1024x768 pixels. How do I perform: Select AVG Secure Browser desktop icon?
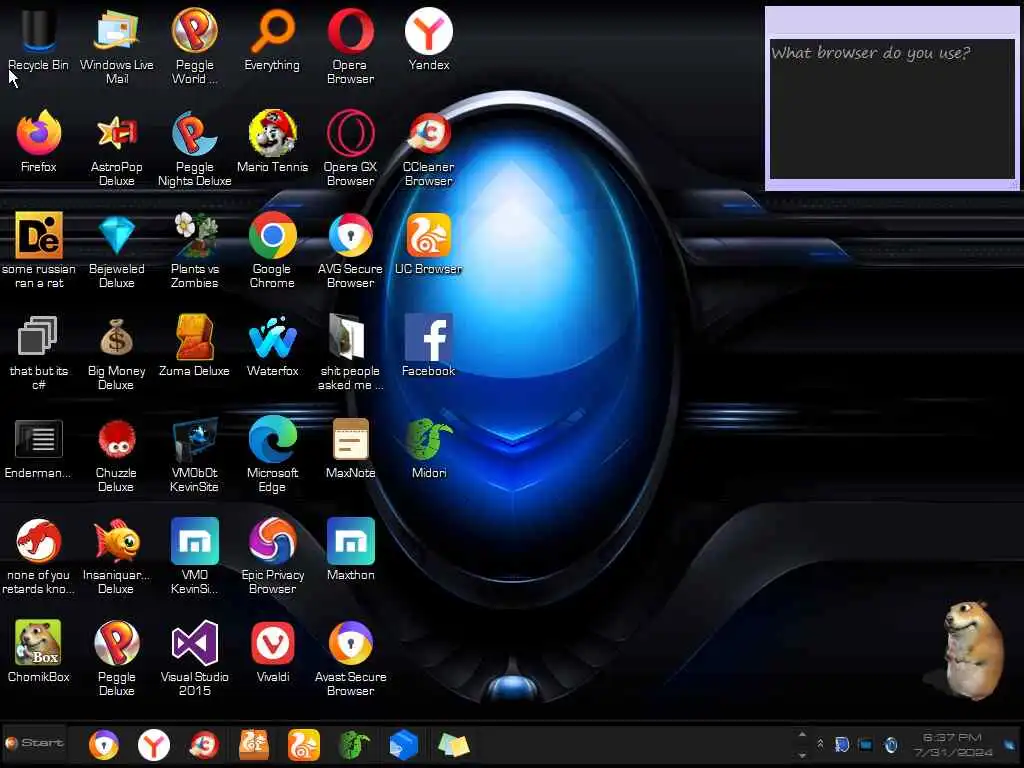(351, 250)
